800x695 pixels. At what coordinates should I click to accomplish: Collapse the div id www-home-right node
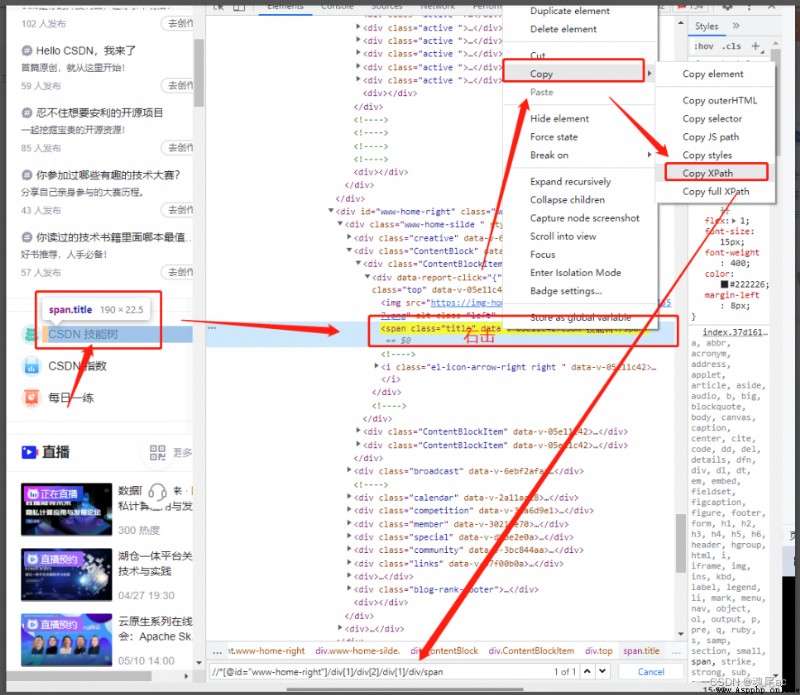[331, 211]
